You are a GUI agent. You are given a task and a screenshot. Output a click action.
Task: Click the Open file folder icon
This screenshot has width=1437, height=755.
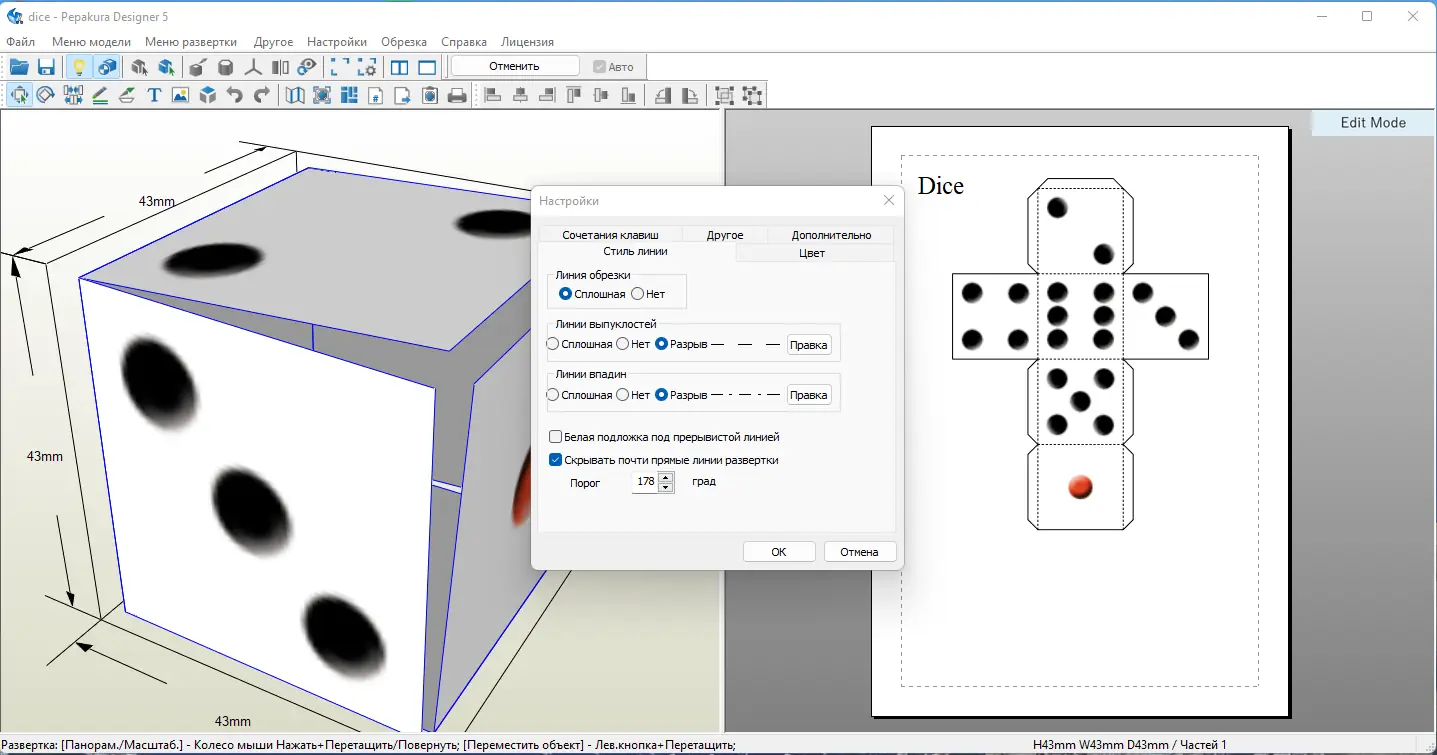19,67
